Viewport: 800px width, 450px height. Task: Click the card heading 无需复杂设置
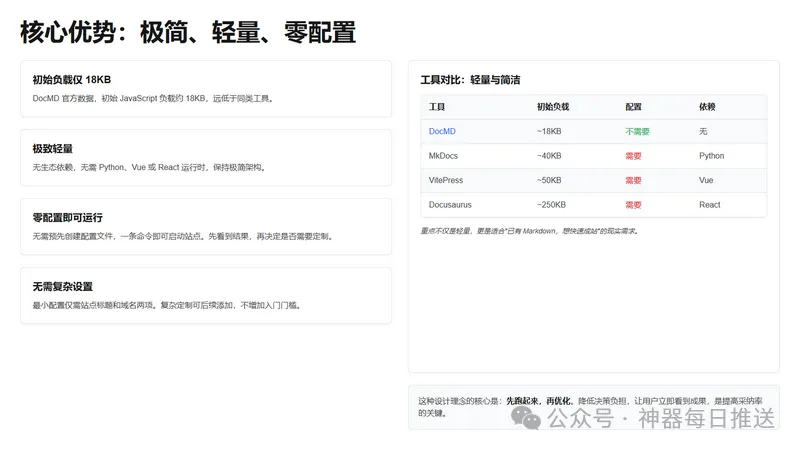click(63, 286)
